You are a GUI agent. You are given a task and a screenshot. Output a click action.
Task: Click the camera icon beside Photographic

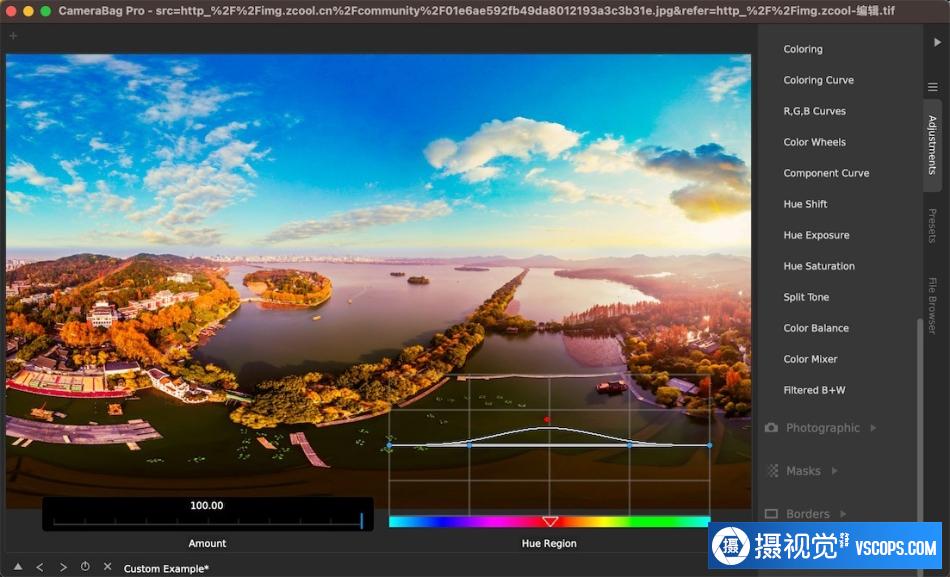tap(771, 428)
